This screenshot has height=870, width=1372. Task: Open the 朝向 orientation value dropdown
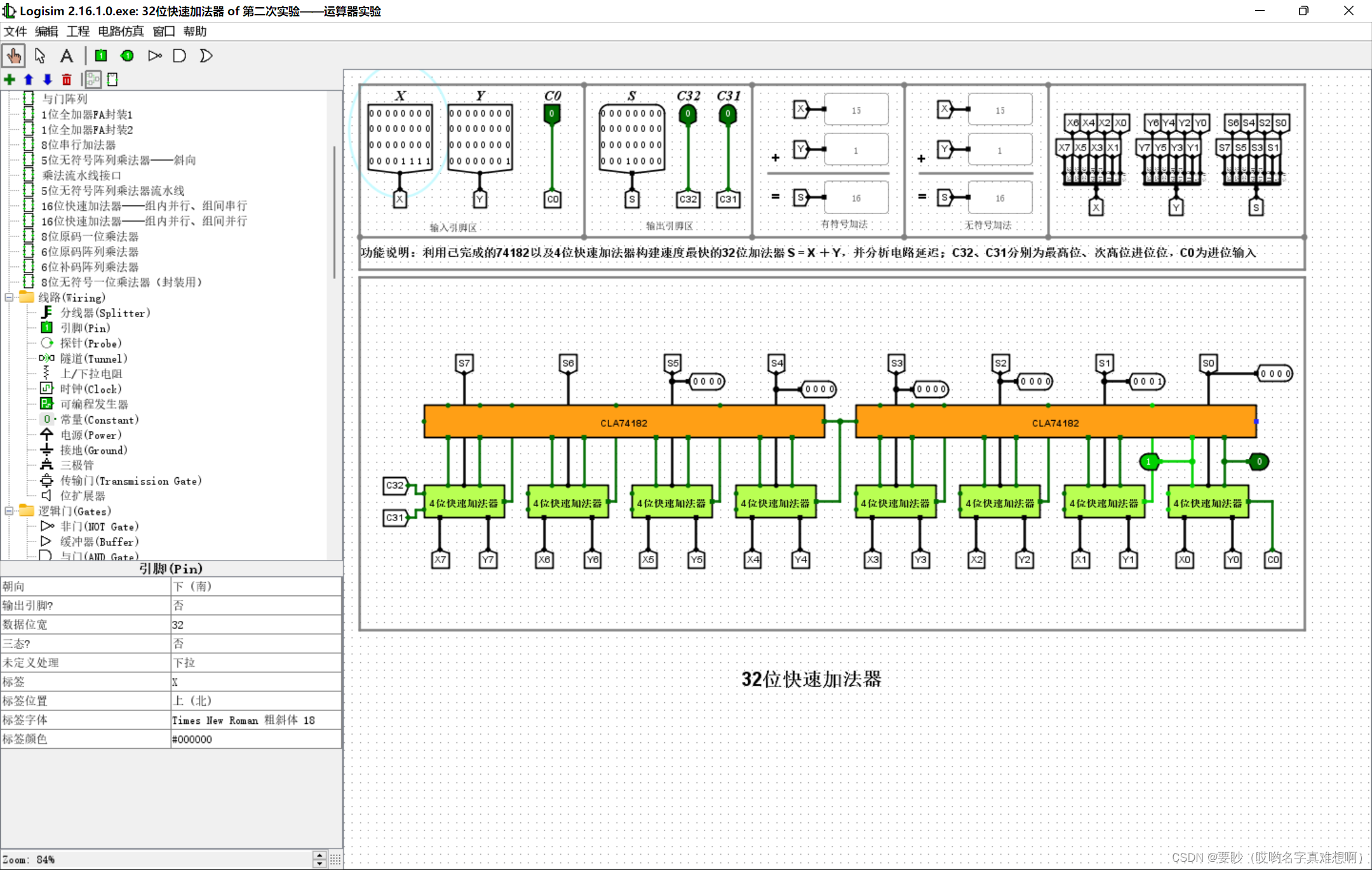[255, 586]
